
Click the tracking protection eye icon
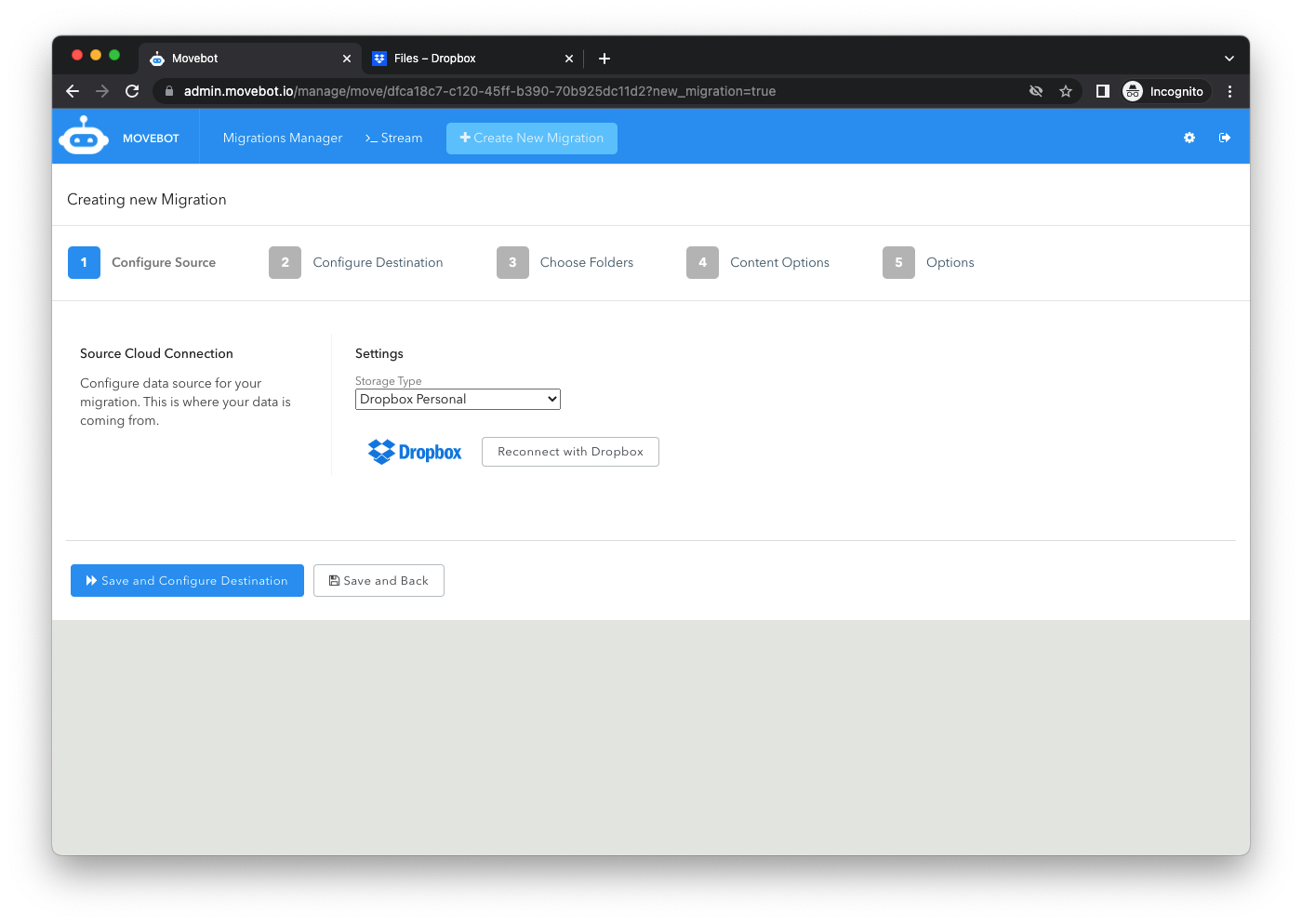1036,91
